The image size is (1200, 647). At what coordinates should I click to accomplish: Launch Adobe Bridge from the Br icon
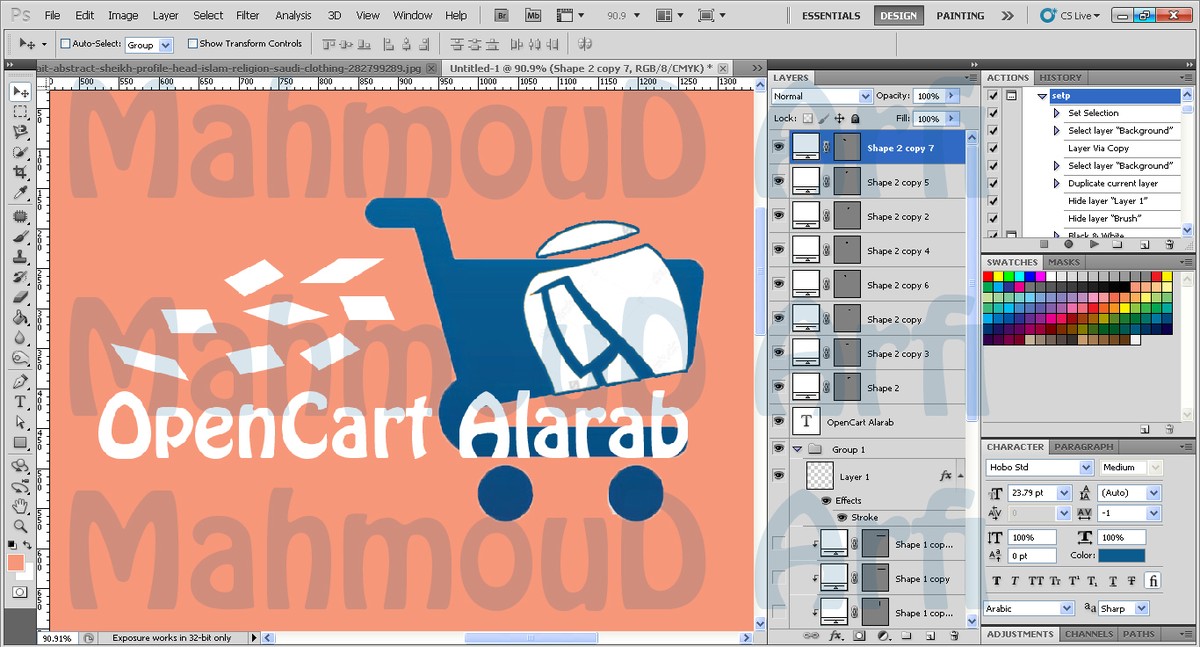point(504,16)
